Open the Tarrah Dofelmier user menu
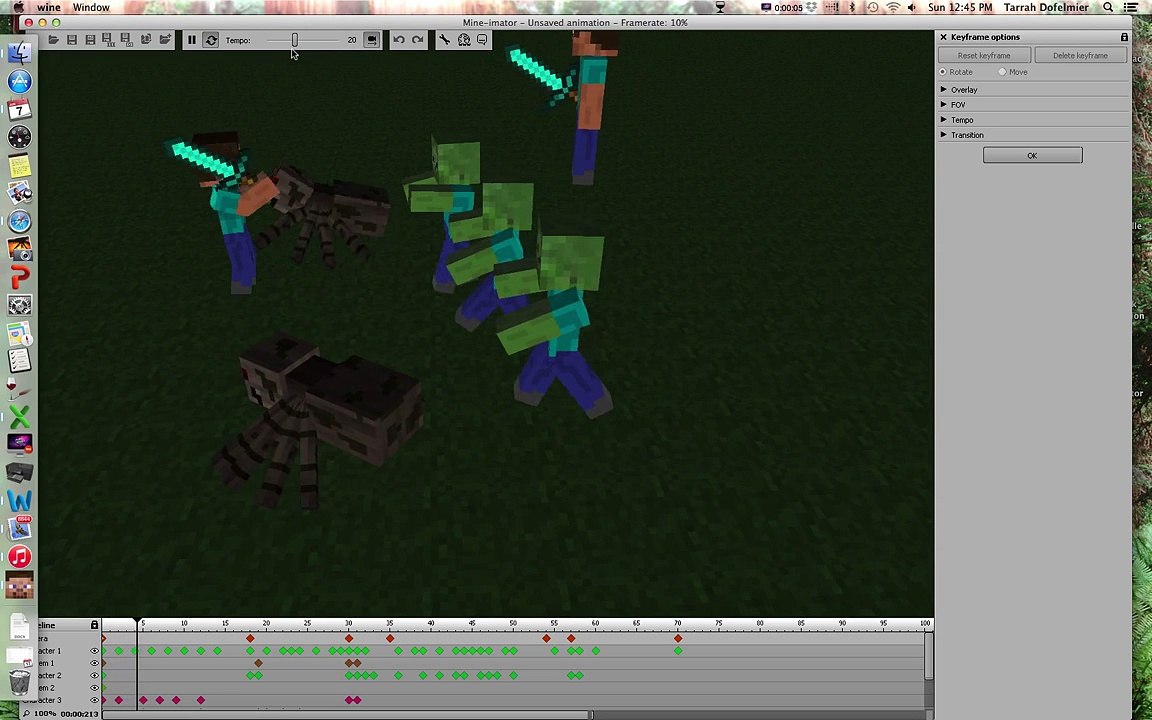Viewport: 1152px width, 720px height. [1047, 7]
